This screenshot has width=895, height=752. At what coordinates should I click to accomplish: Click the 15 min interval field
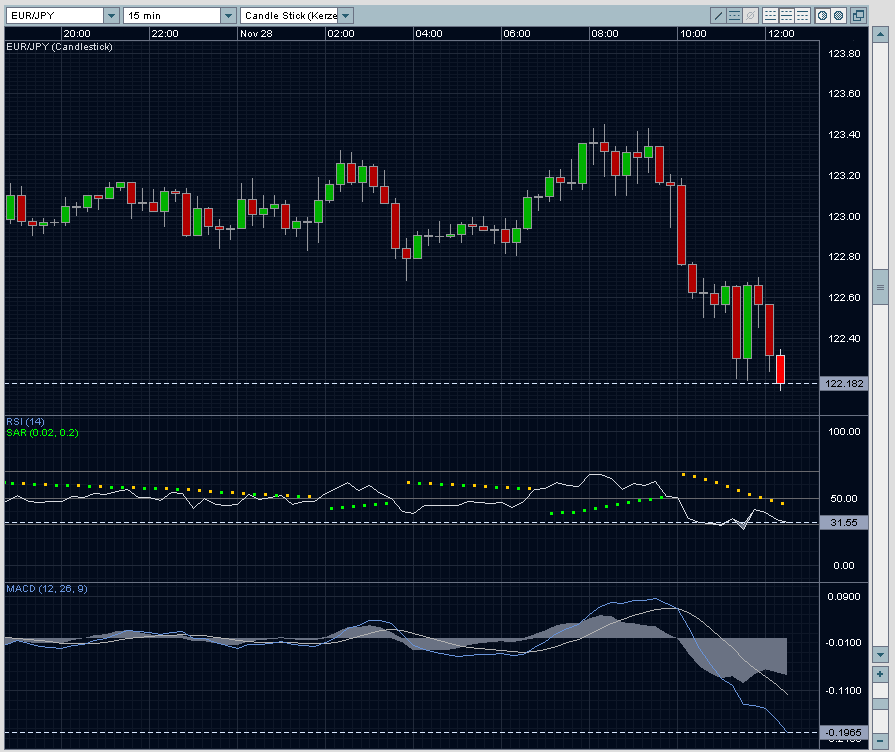point(172,15)
